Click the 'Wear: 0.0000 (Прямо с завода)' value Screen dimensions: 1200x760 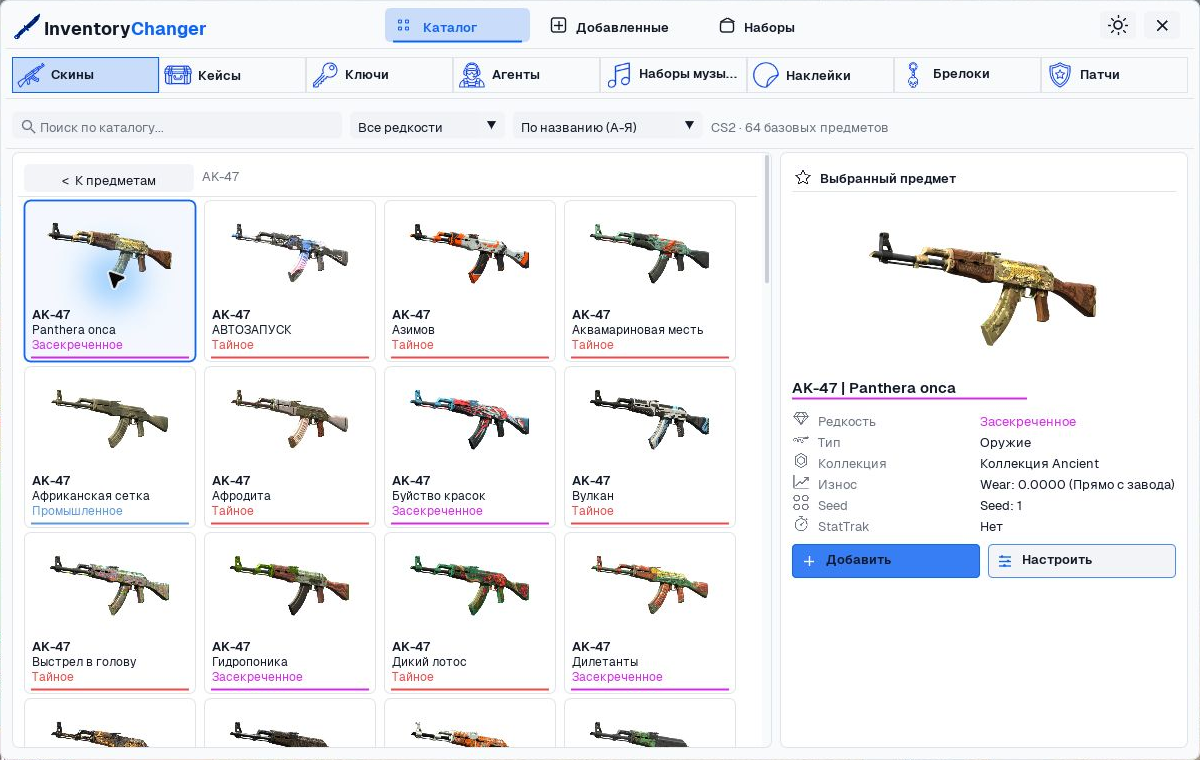coord(1077,484)
